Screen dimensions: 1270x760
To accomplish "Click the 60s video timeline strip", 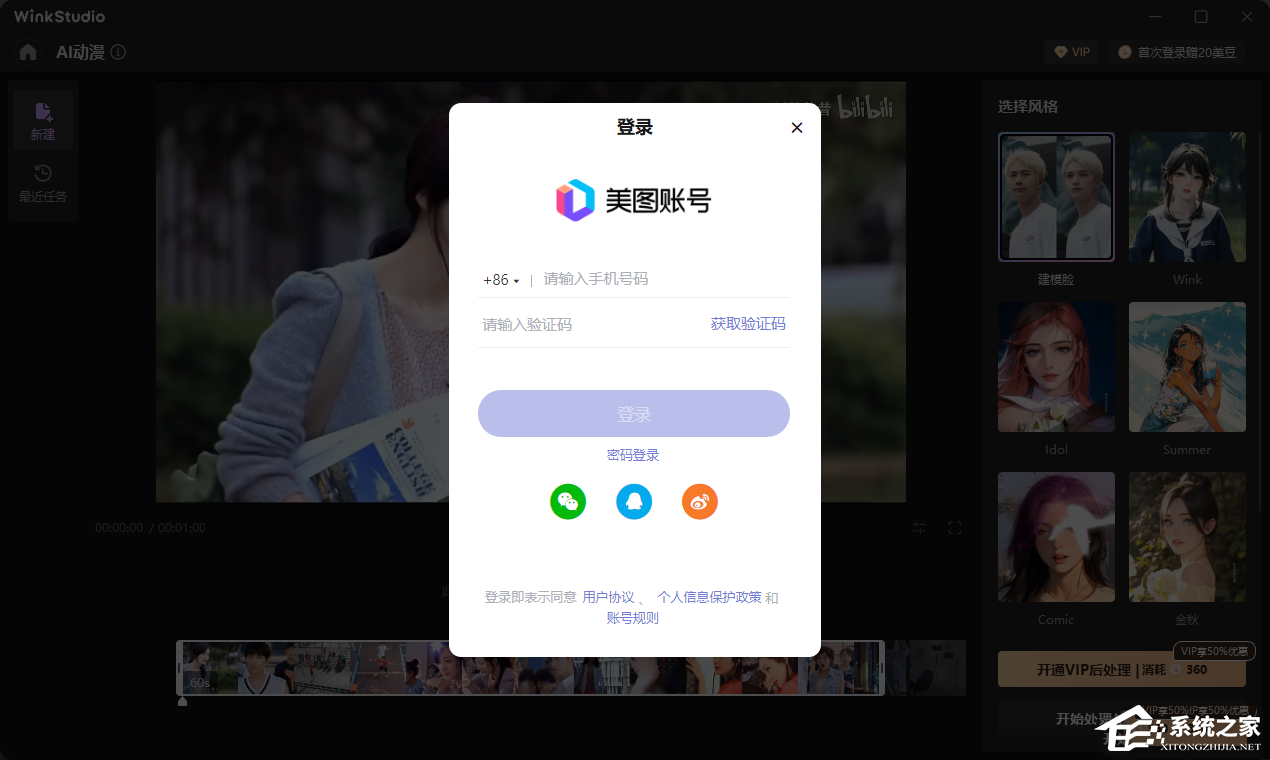I will coord(530,668).
